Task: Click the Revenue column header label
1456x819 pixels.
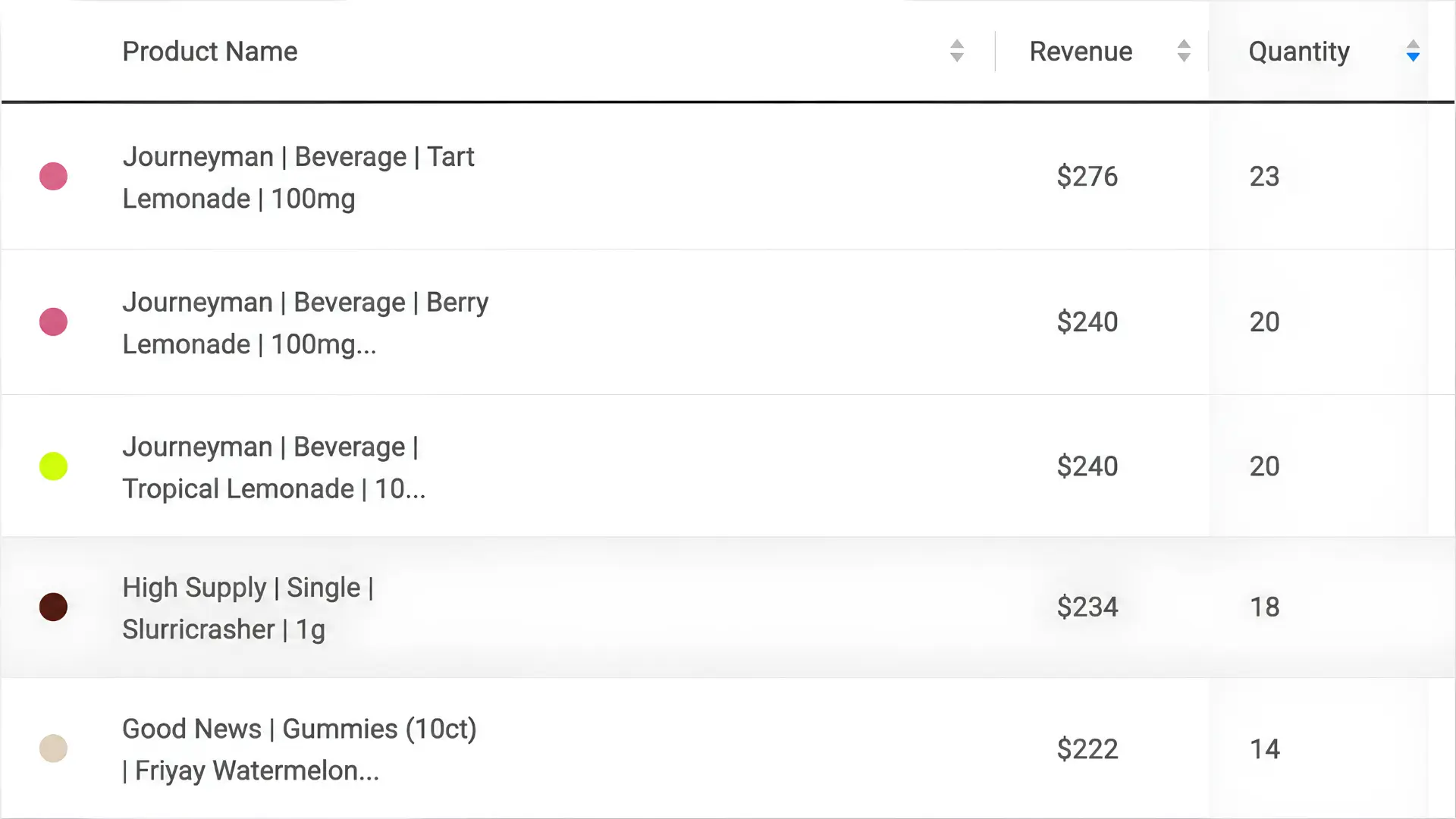Action: click(1081, 52)
